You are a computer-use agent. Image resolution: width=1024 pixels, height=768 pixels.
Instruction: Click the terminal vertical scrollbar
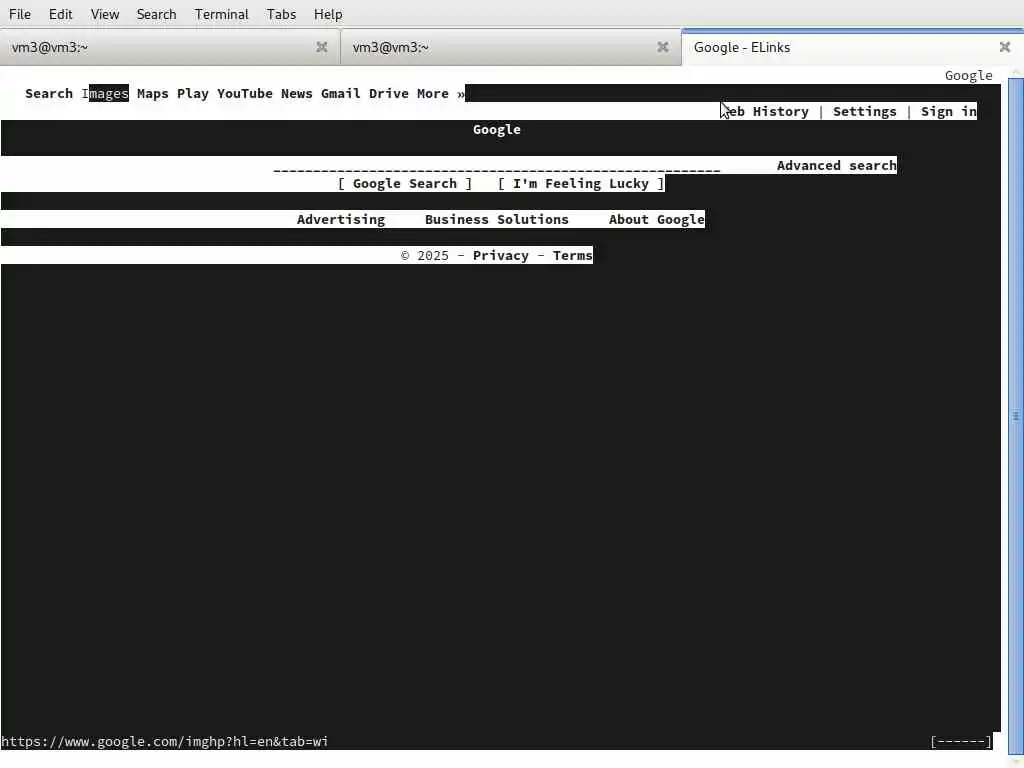[1016, 416]
